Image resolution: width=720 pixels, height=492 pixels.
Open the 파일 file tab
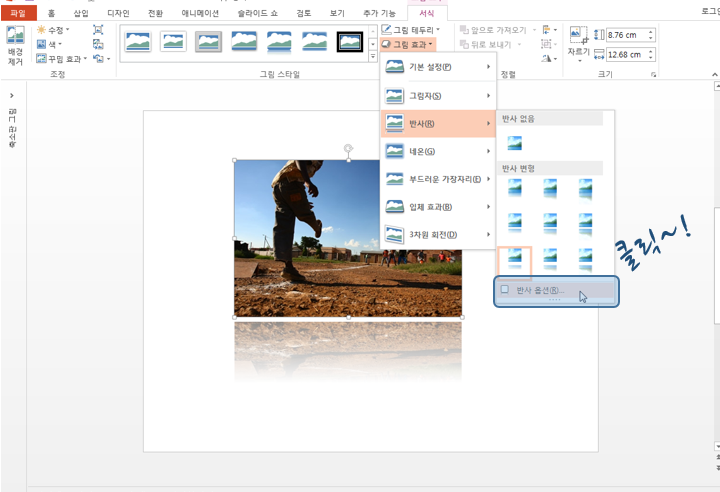point(18,13)
